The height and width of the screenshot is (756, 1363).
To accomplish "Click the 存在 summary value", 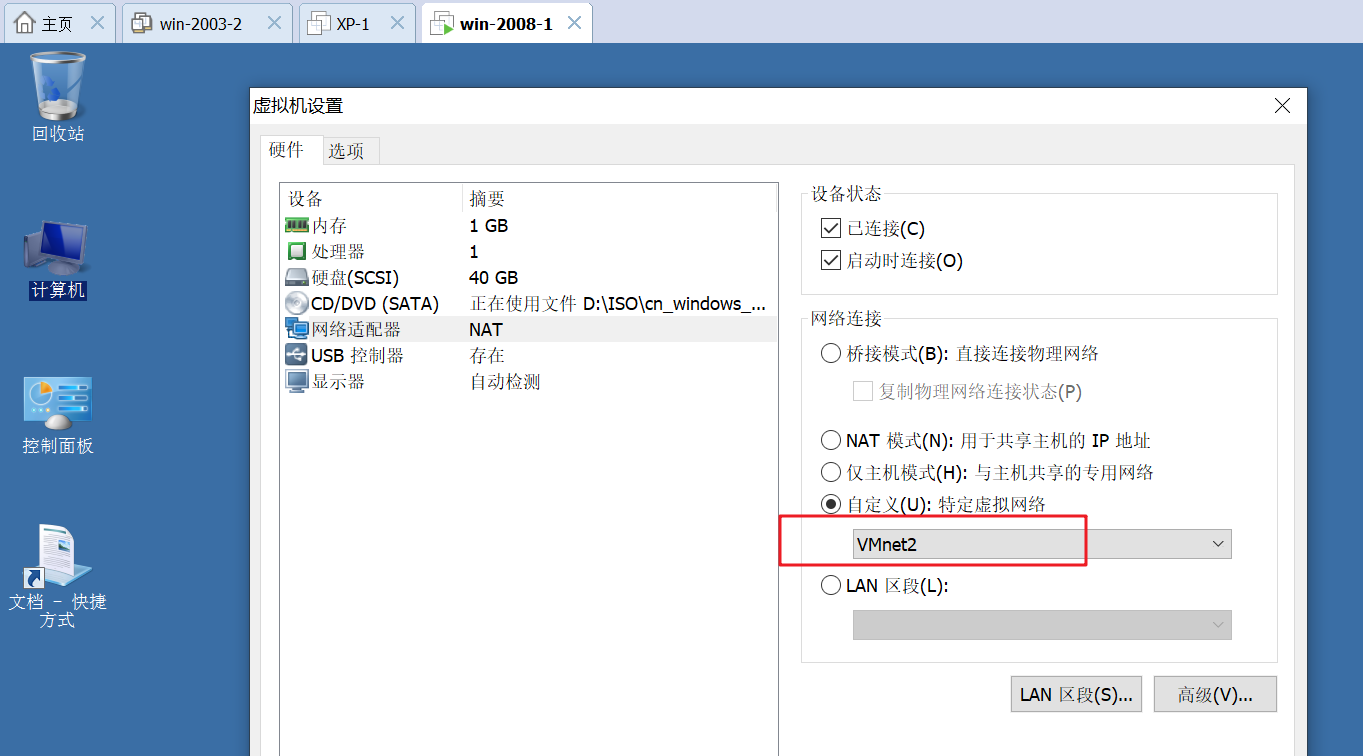I will (487, 355).
